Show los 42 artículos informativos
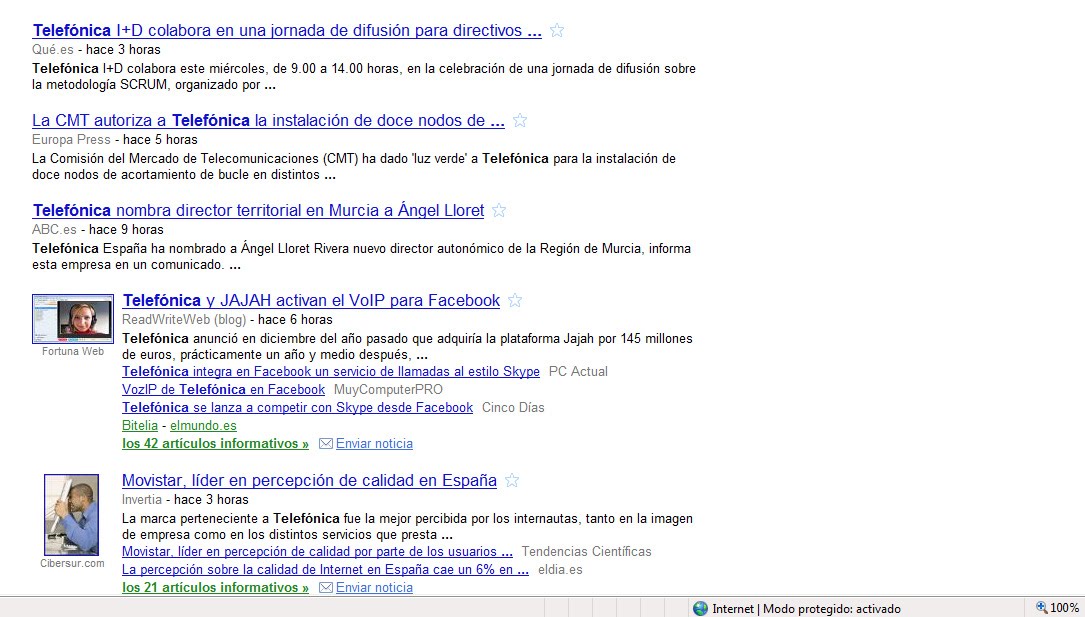Screen dimensions: 1085x617 (x=215, y=443)
